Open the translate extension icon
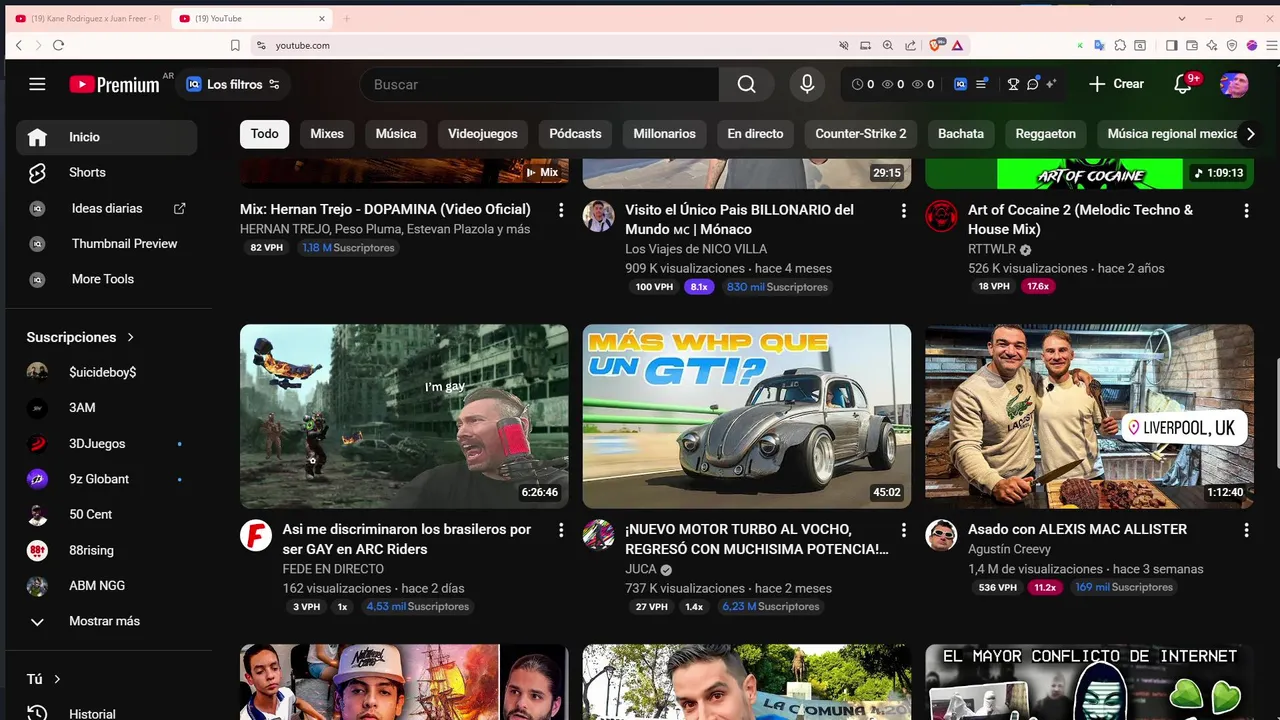Viewport: 1280px width, 720px height. click(1099, 45)
